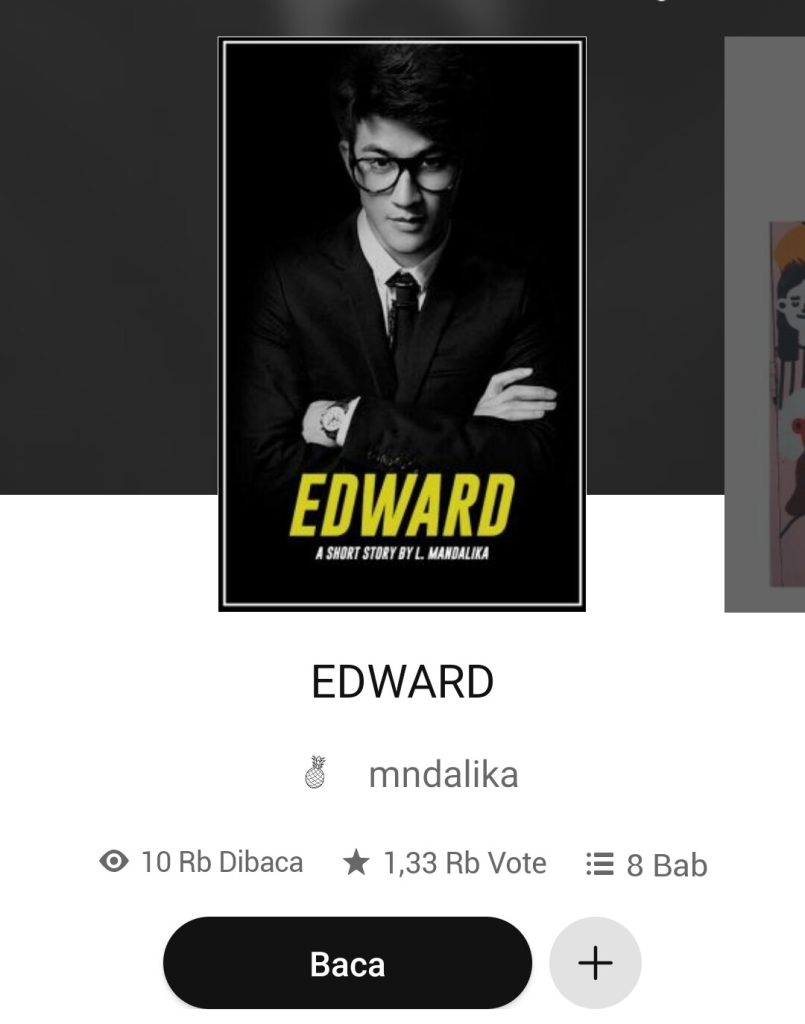Click the pineapple author avatar
This screenshot has width=805, height=1024.
(315, 773)
